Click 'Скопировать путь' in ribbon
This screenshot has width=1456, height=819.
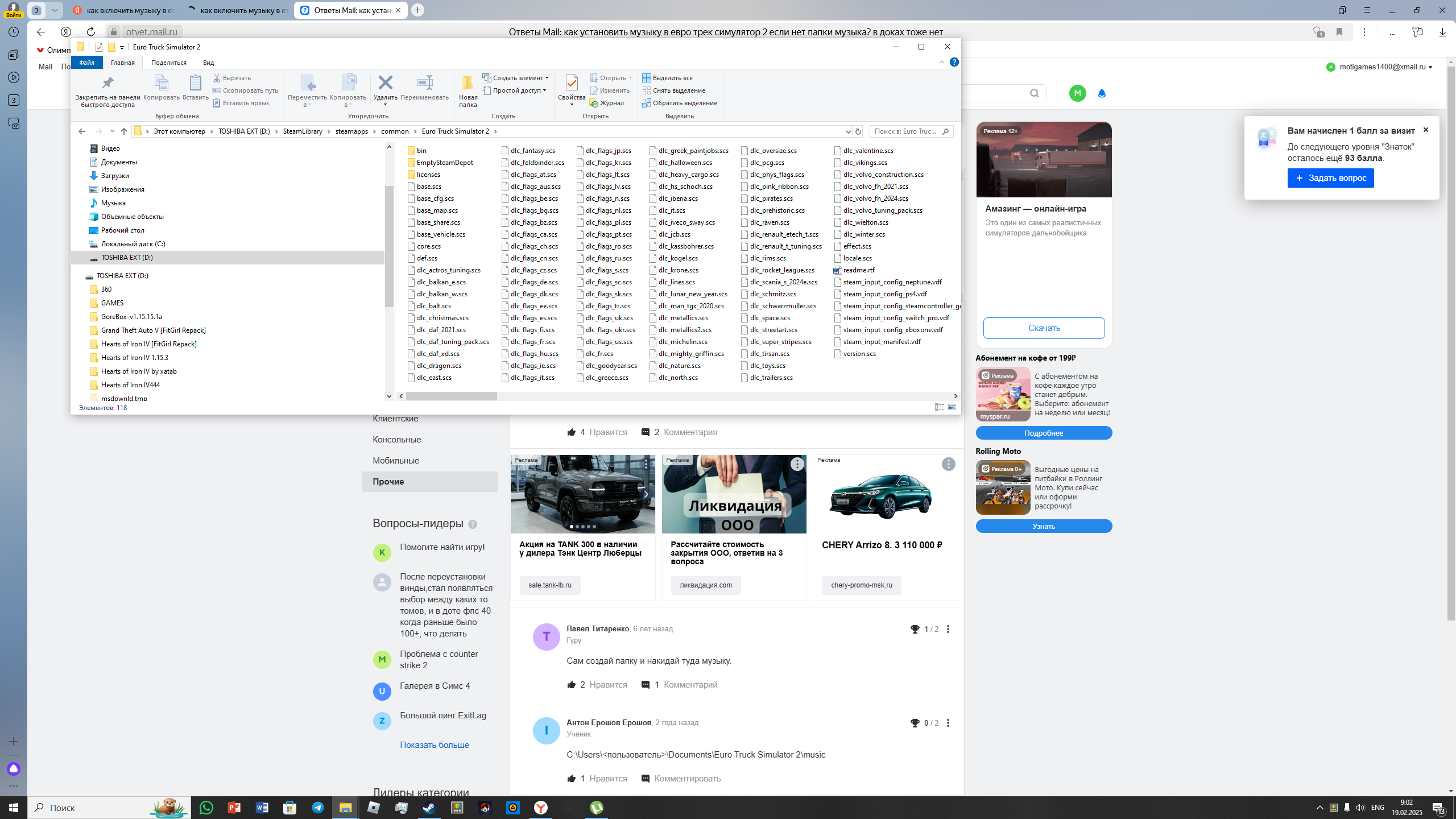[x=245, y=90]
